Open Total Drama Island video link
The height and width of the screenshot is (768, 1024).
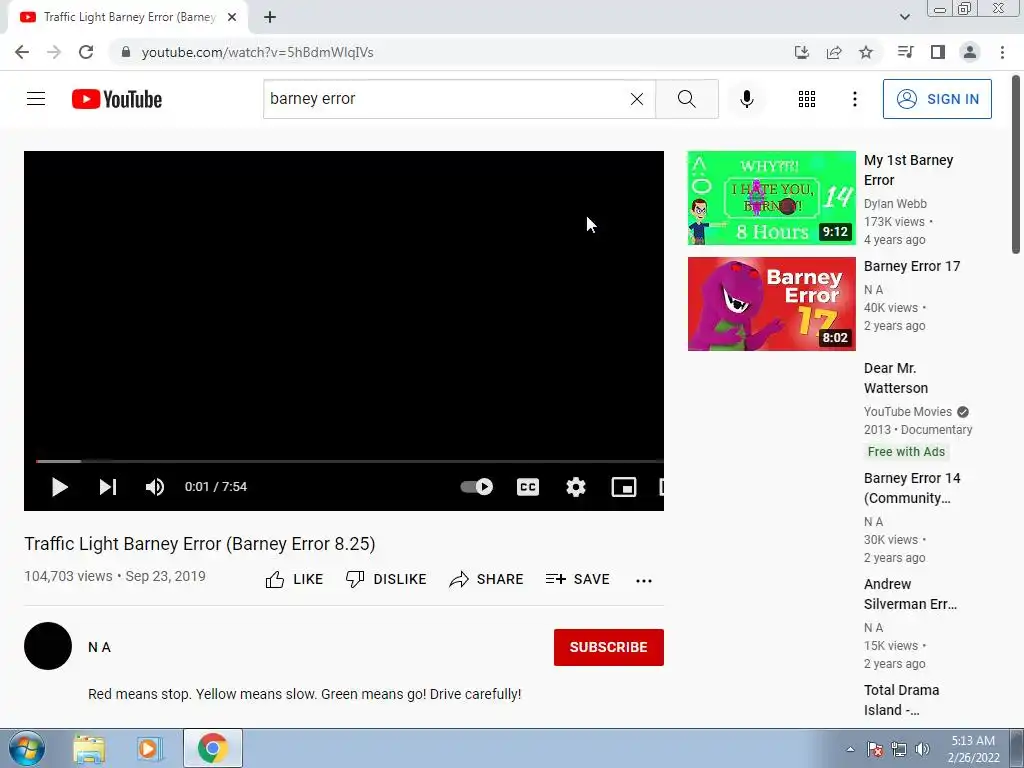pyautogui.click(x=901, y=700)
